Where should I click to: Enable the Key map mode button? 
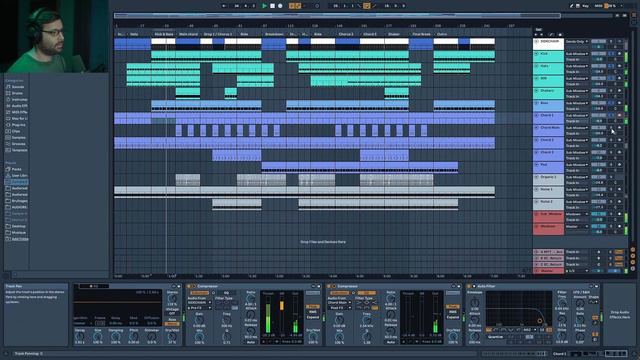click(585, 6)
